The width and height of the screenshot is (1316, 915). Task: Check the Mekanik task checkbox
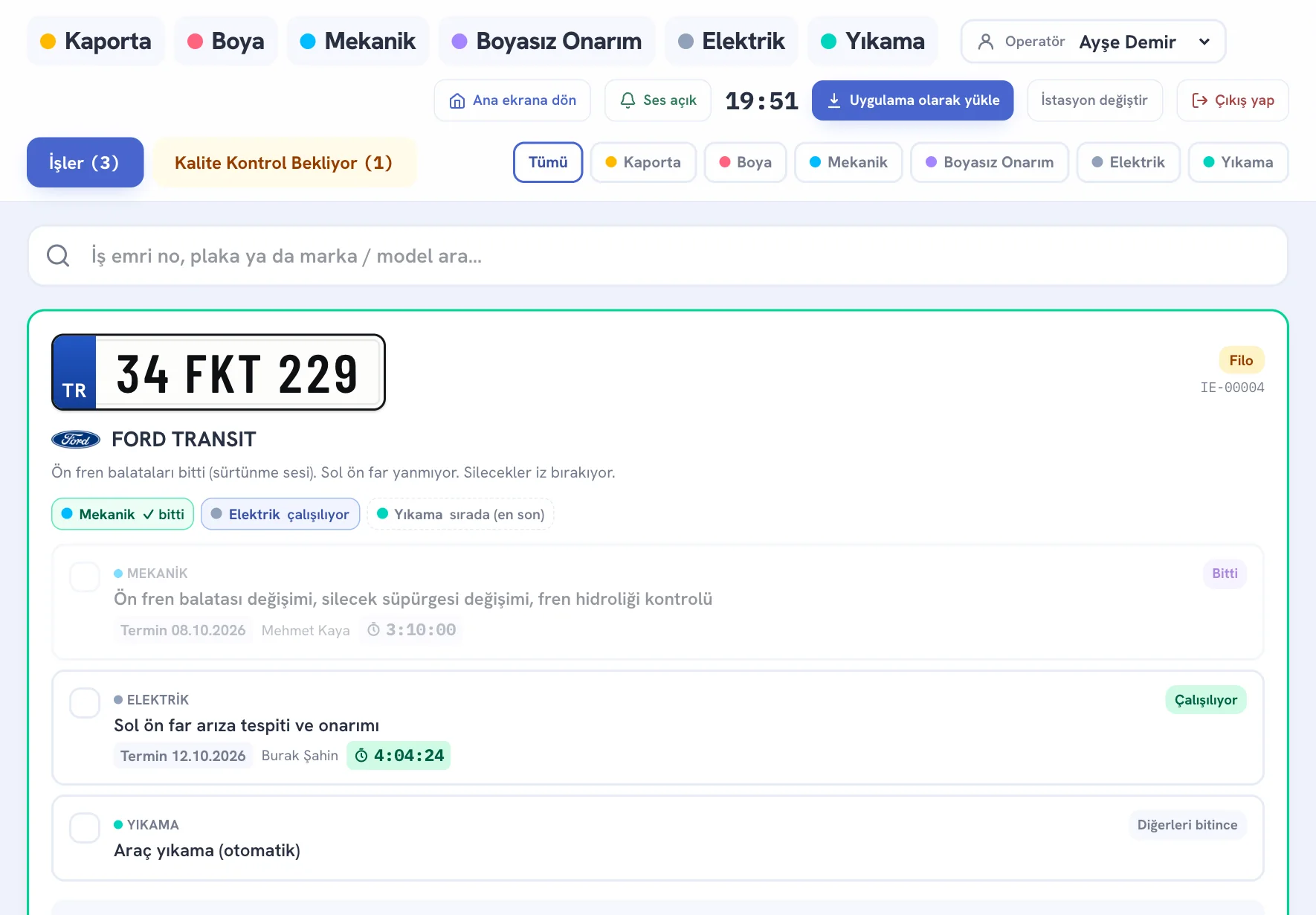(x=85, y=577)
